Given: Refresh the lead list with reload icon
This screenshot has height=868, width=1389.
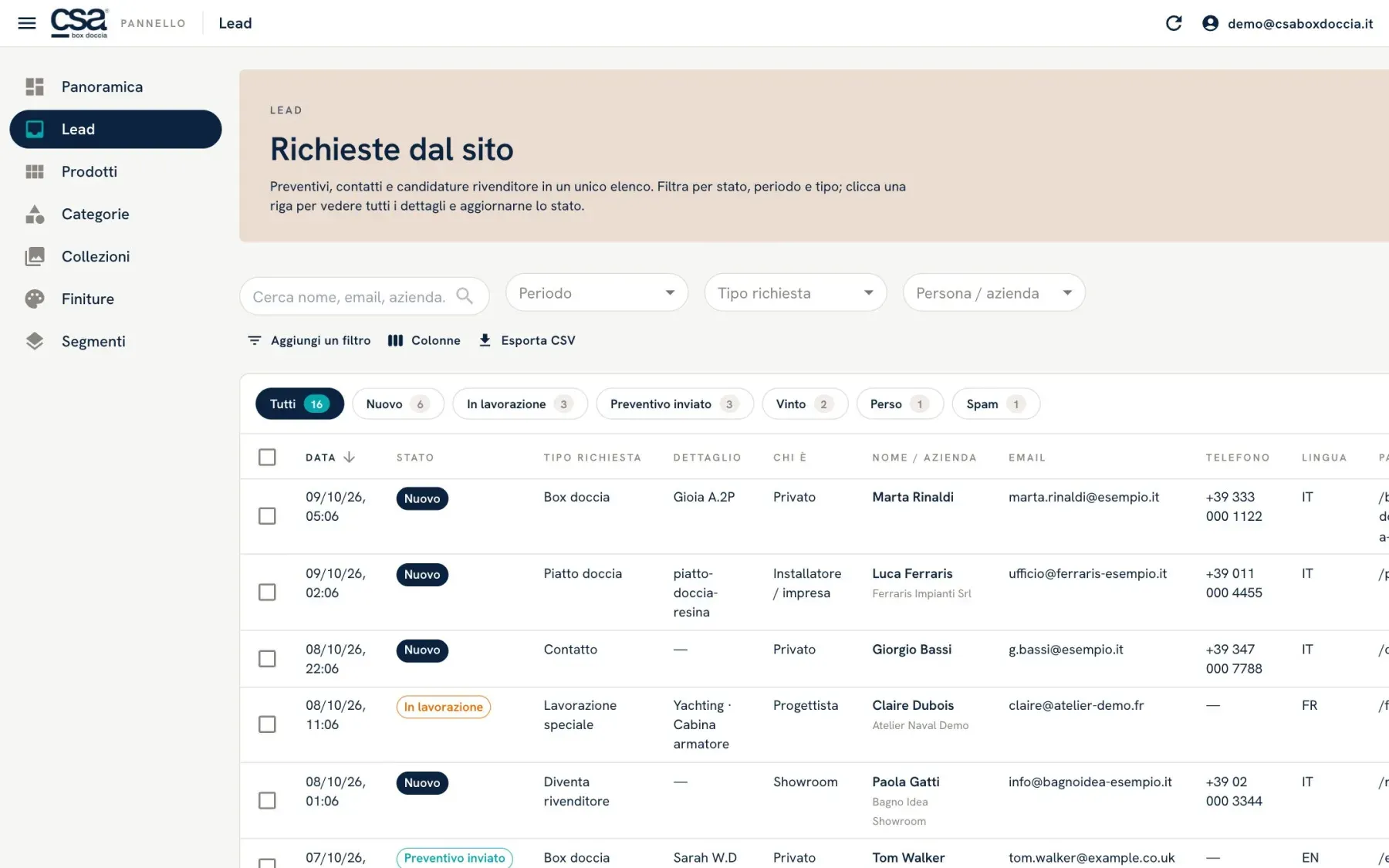Looking at the screenshot, I should point(1174,23).
